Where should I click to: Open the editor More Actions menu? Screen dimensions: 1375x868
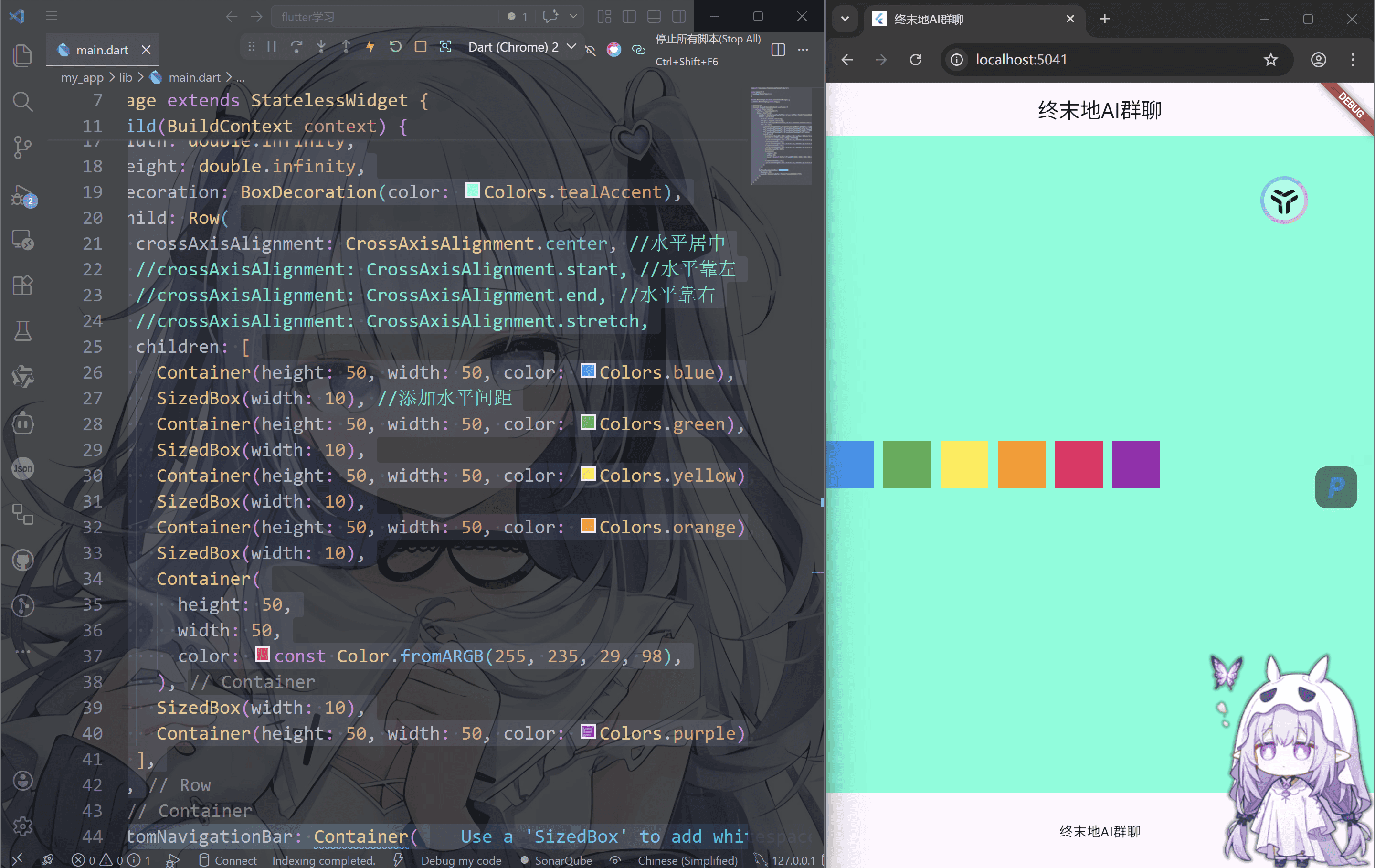click(x=803, y=50)
